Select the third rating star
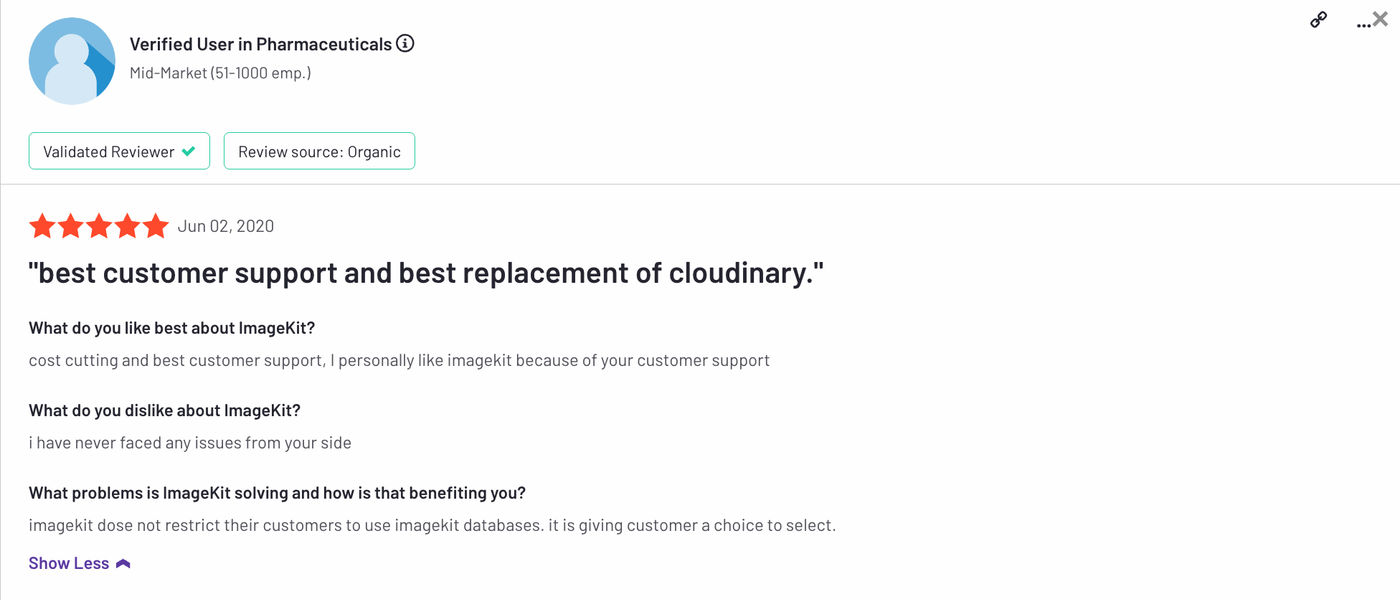Image resolution: width=1400 pixels, height=600 pixels. [x=98, y=226]
